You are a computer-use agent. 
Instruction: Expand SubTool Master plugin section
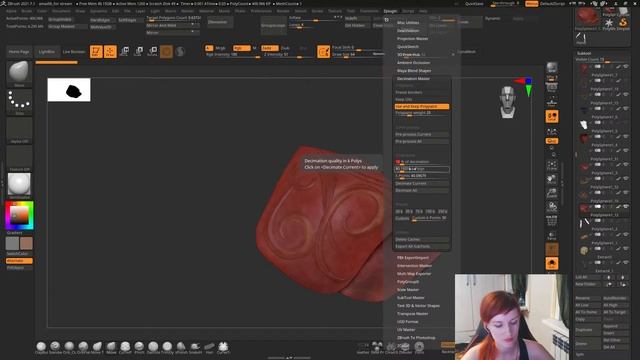point(411,298)
